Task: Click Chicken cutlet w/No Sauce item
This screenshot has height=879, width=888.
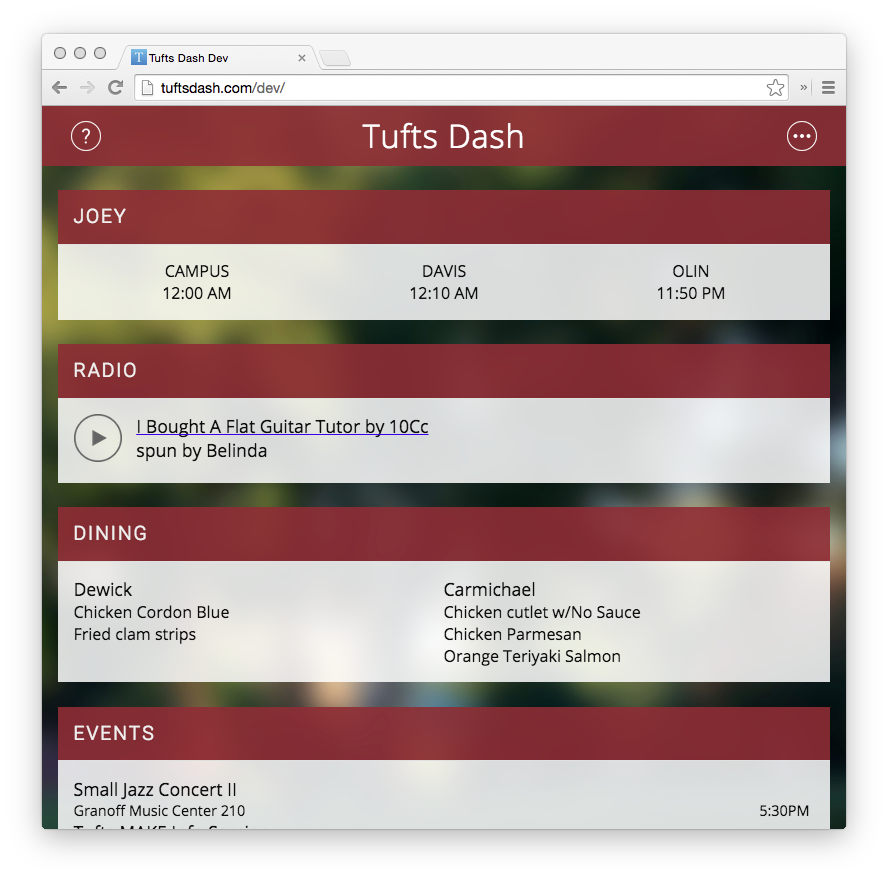Action: point(542,612)
